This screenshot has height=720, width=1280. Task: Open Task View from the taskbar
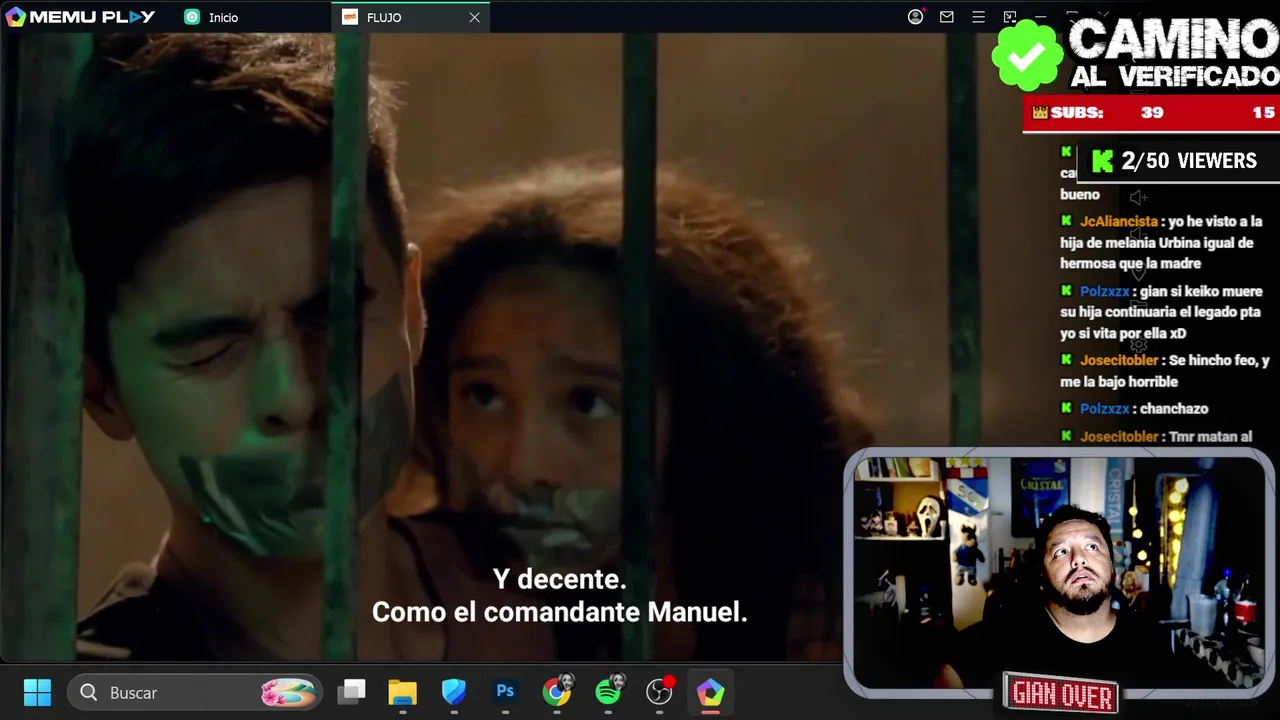[351, 692]
